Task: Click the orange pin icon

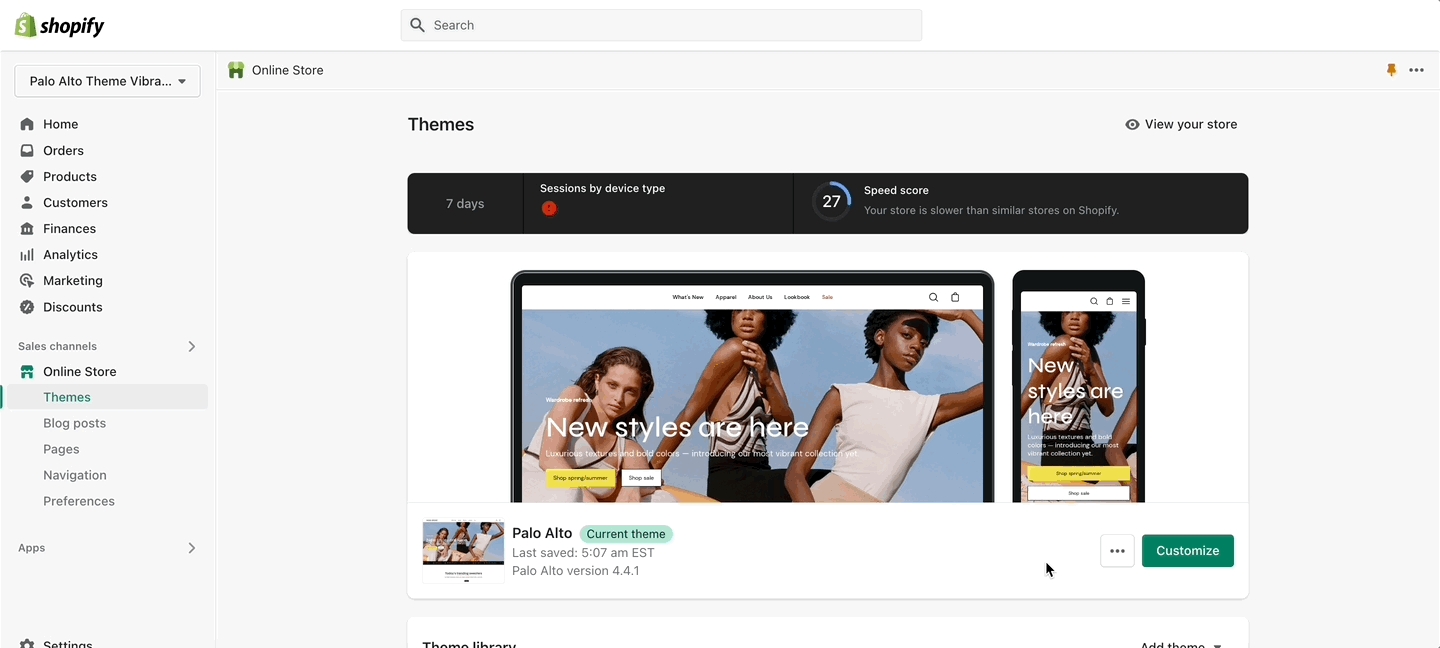Action: coord(1391,70)
